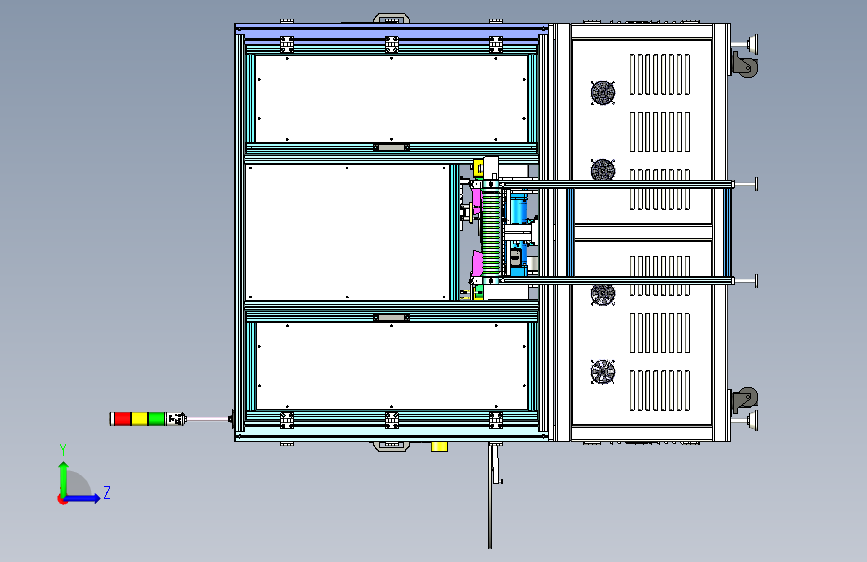Viewport: 867px width, 562px height.
Task: Pick the blue cylindrical motor in the center
Action: pos(519,207)
